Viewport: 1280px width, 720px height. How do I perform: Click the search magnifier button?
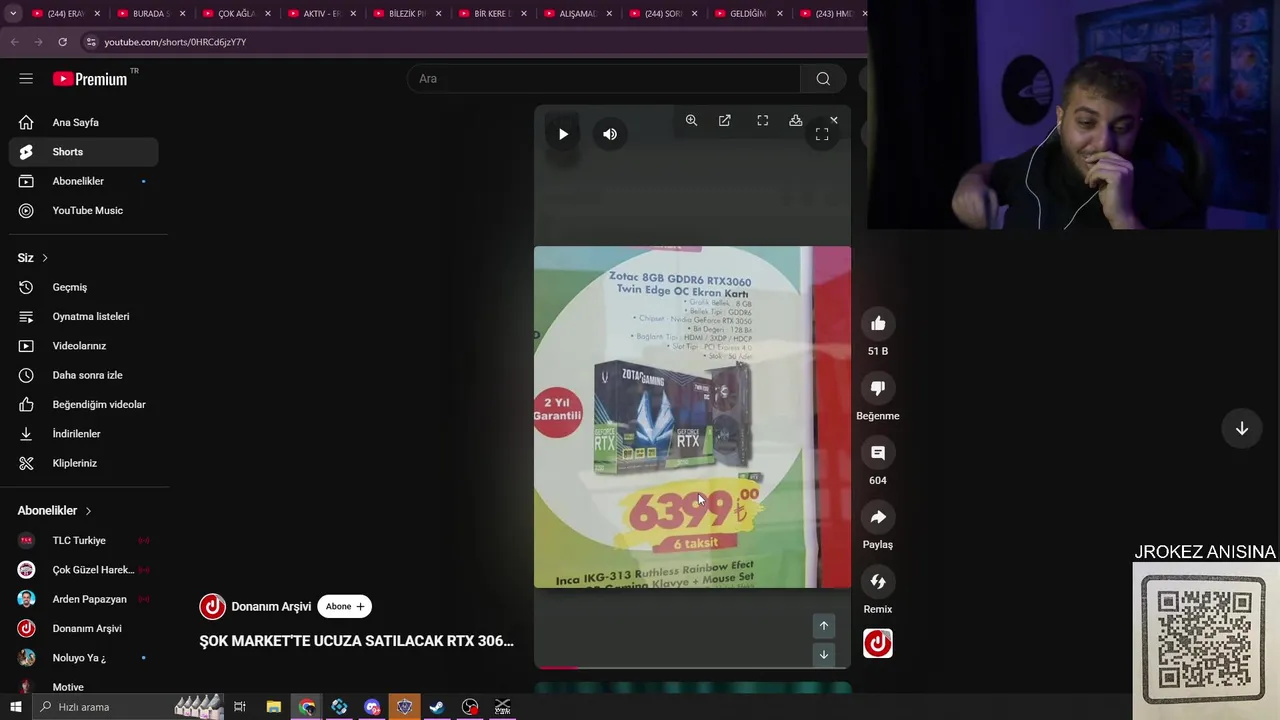click(823, 79)
